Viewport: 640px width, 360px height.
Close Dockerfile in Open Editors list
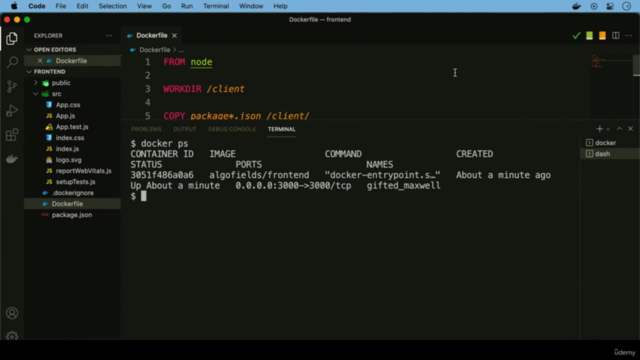pos(40,60)
